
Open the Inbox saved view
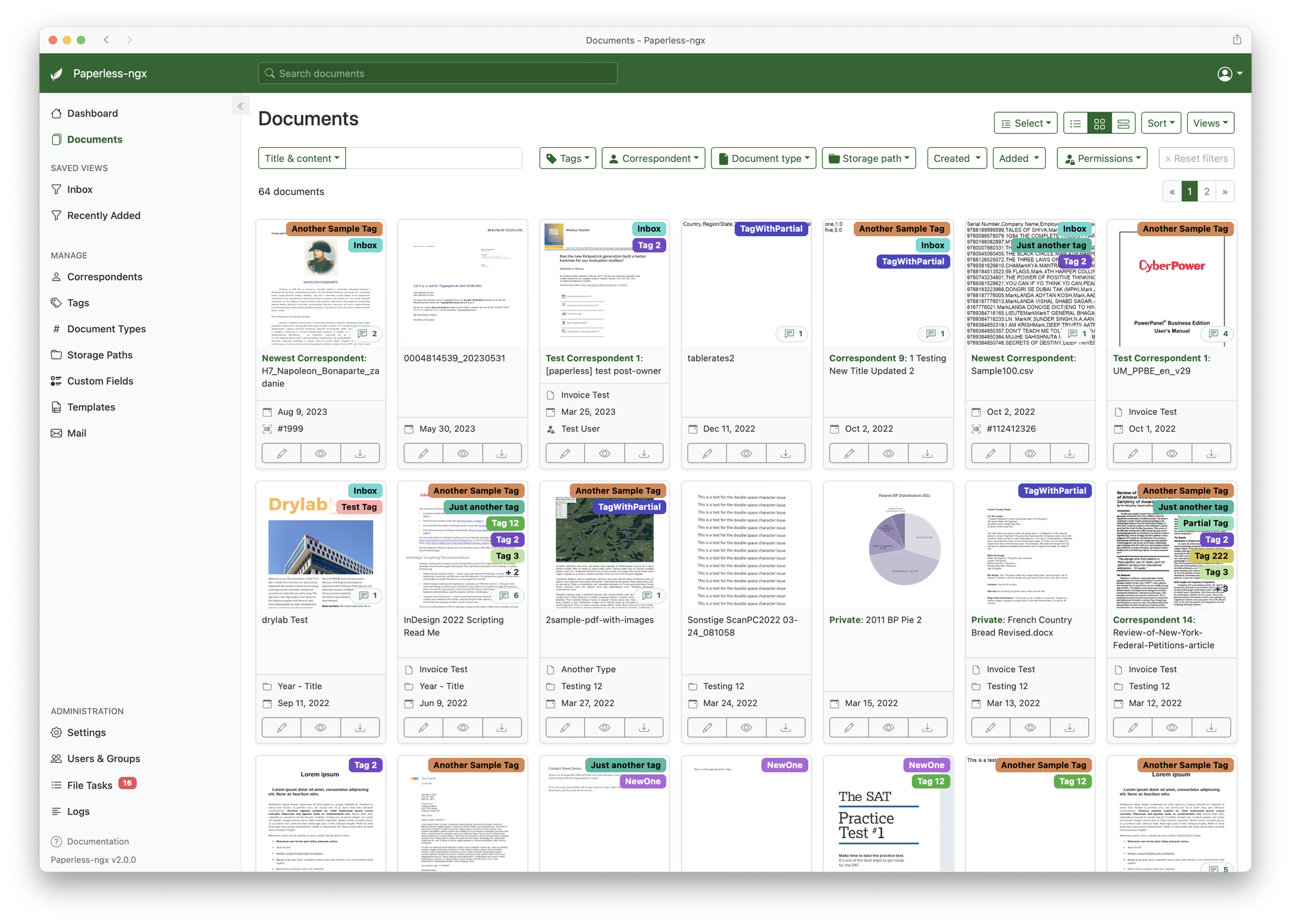79,189
